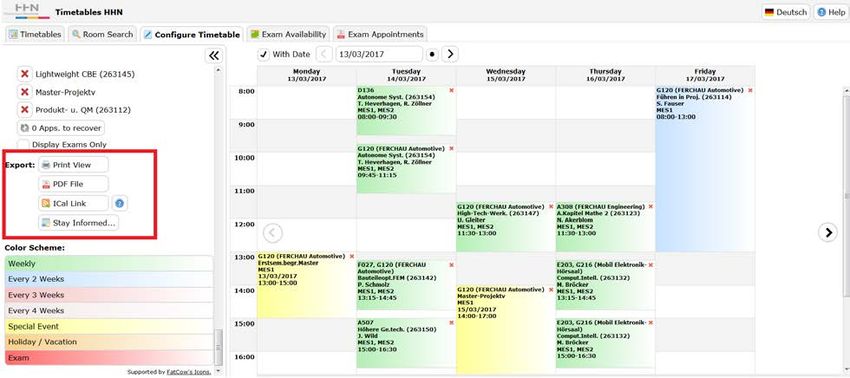Remove the Tuesday A507 Höhere Ge.tech. entry
The height and width of the screenshot is (378, 850).
click(452, 323)
